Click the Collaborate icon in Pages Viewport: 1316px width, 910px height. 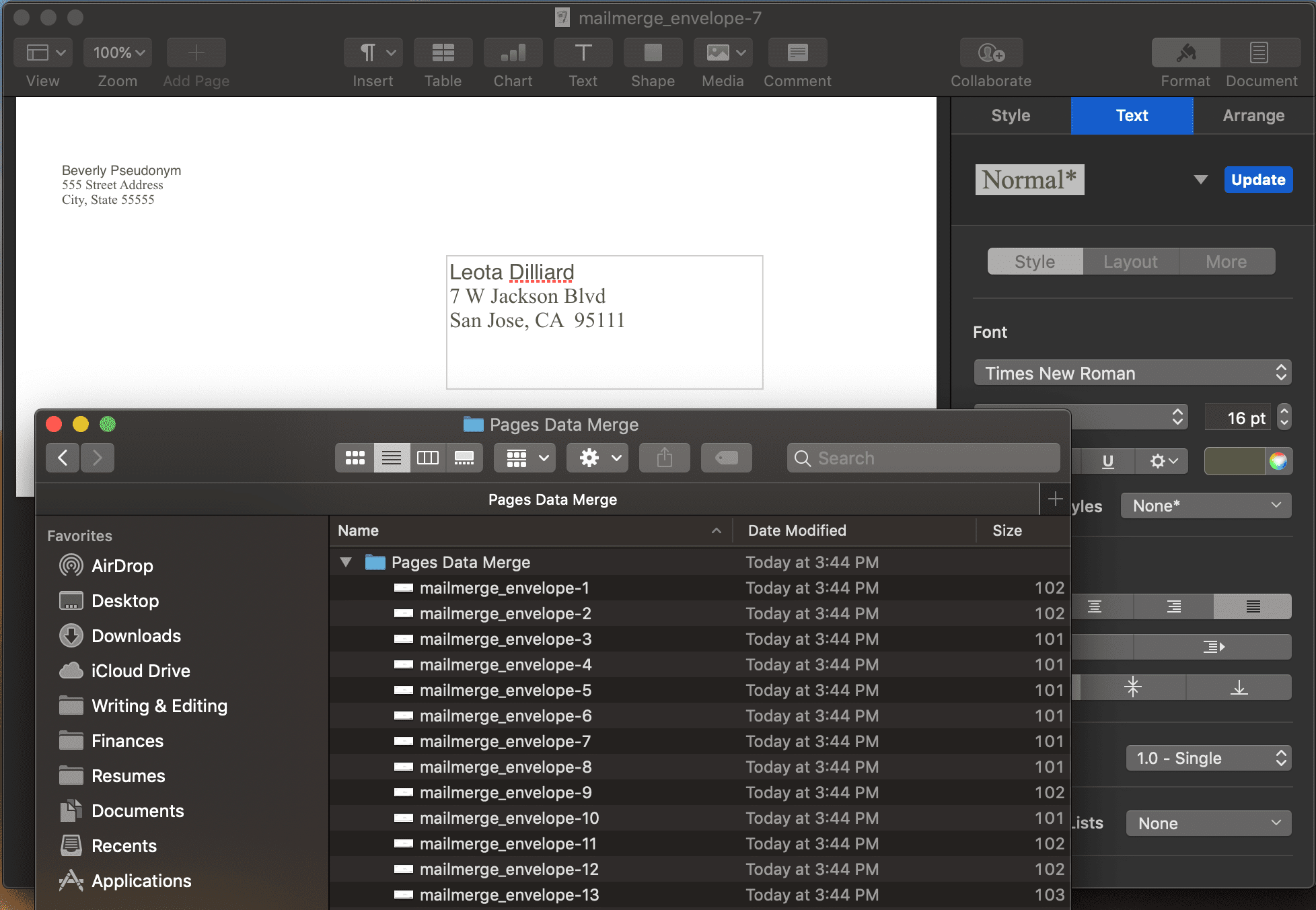click(x=991, y=53)
